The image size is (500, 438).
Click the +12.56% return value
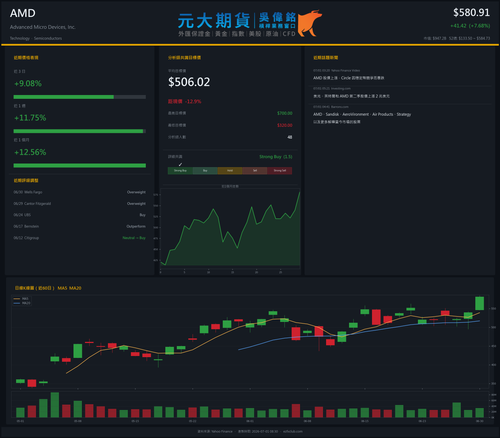30,152
